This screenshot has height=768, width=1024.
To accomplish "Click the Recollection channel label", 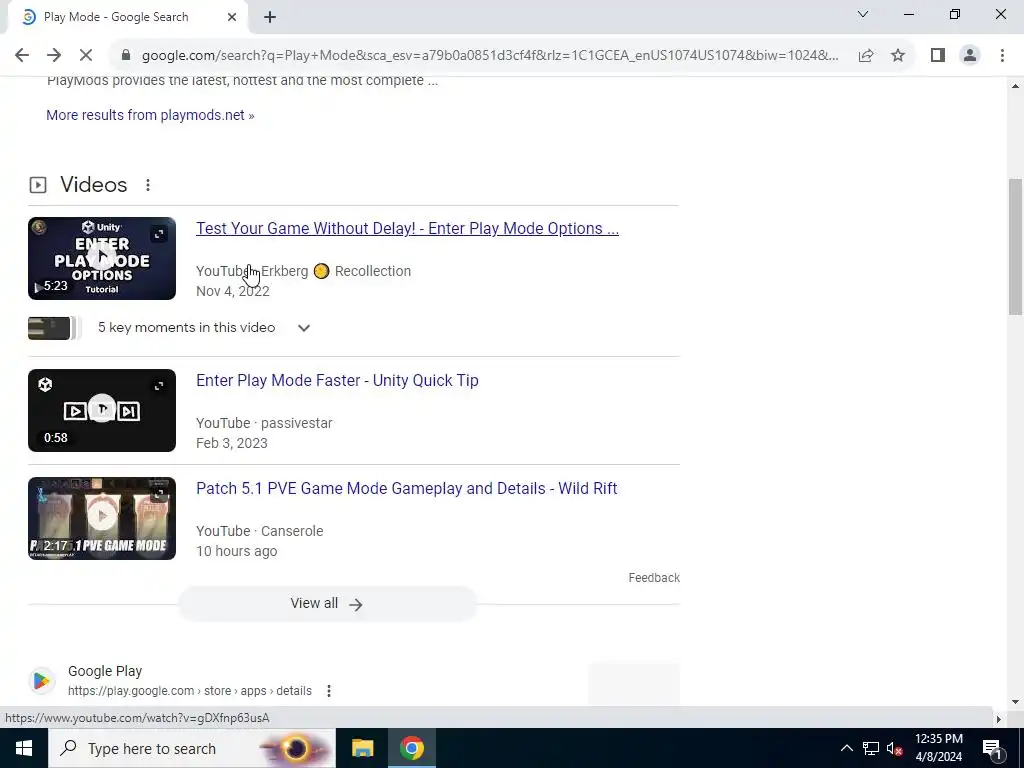I will pos(373,271).
